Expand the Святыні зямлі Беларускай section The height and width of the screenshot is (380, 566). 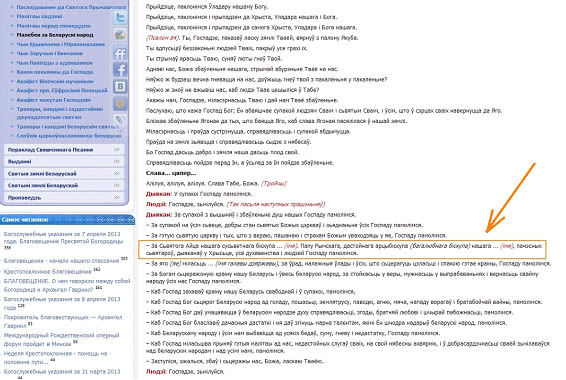pyautogui.click(x=64, y=185)
